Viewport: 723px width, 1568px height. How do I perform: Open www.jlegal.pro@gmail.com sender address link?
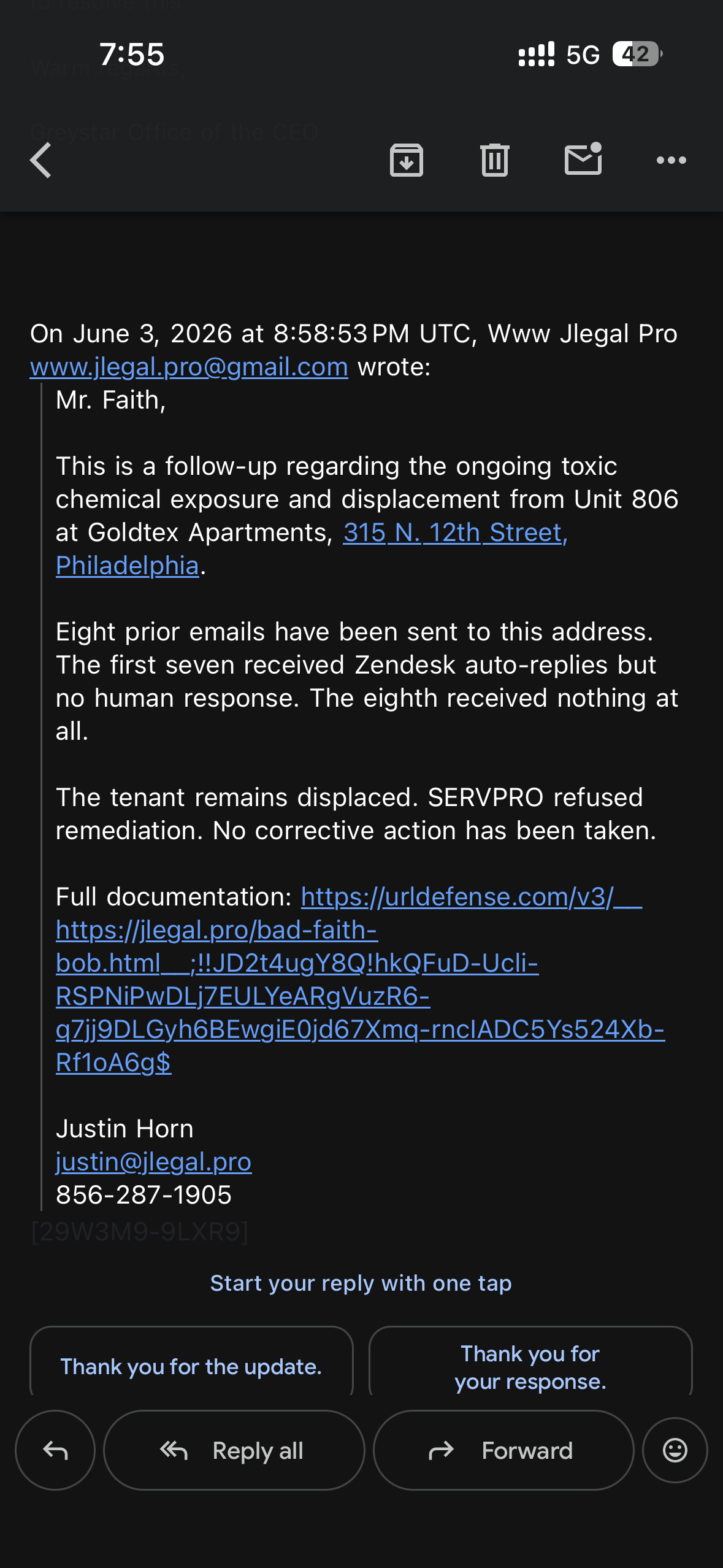tap(189, 367)
